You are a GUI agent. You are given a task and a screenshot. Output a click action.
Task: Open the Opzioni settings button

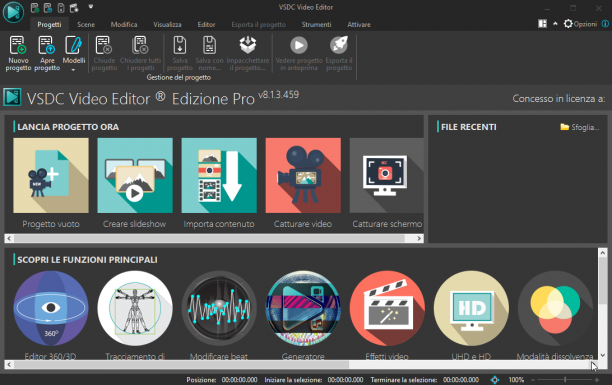click(580, 24)
